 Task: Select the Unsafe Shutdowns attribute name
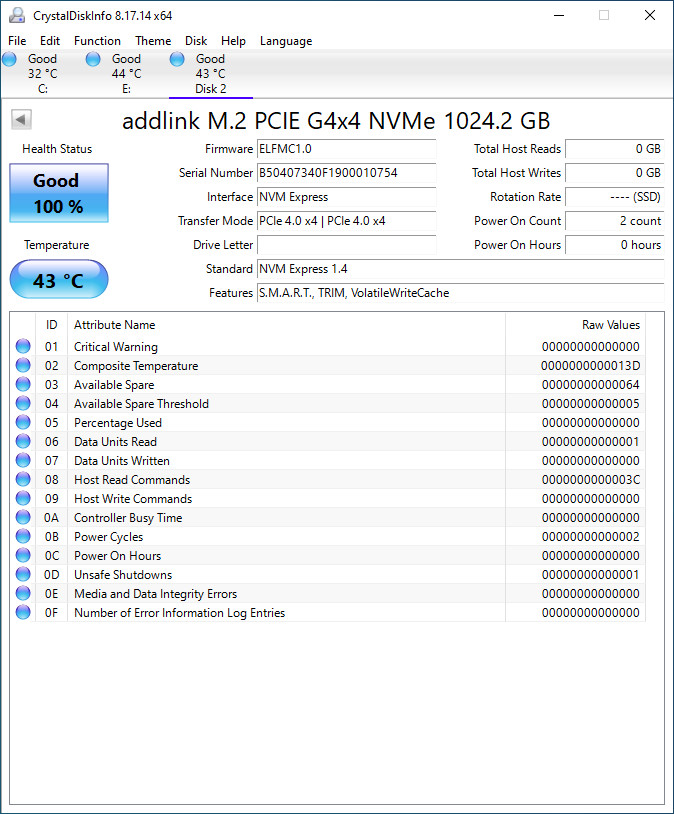[123, 575]
